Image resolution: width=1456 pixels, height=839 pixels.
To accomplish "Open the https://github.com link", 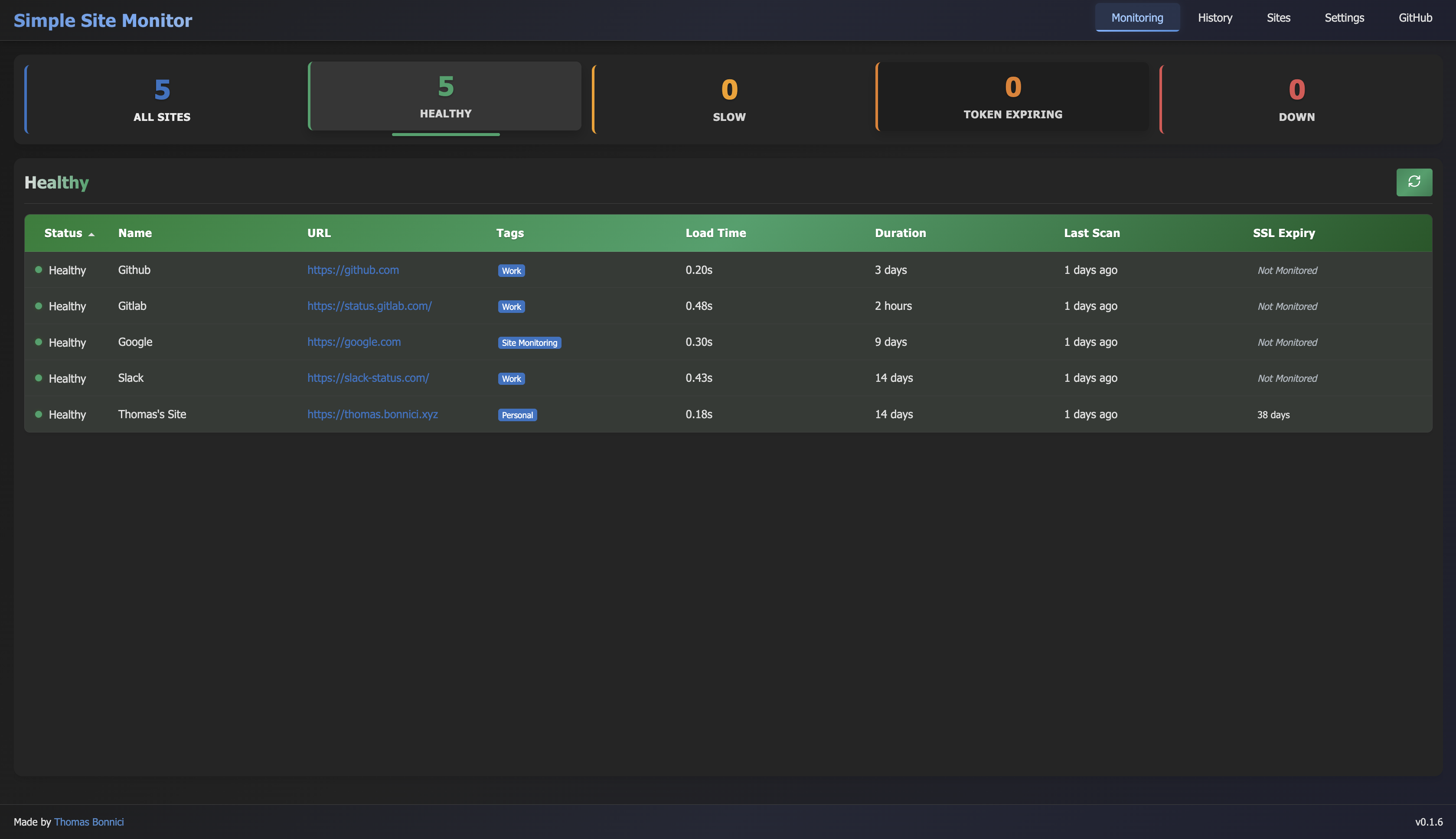I will (x=353, y=270).
